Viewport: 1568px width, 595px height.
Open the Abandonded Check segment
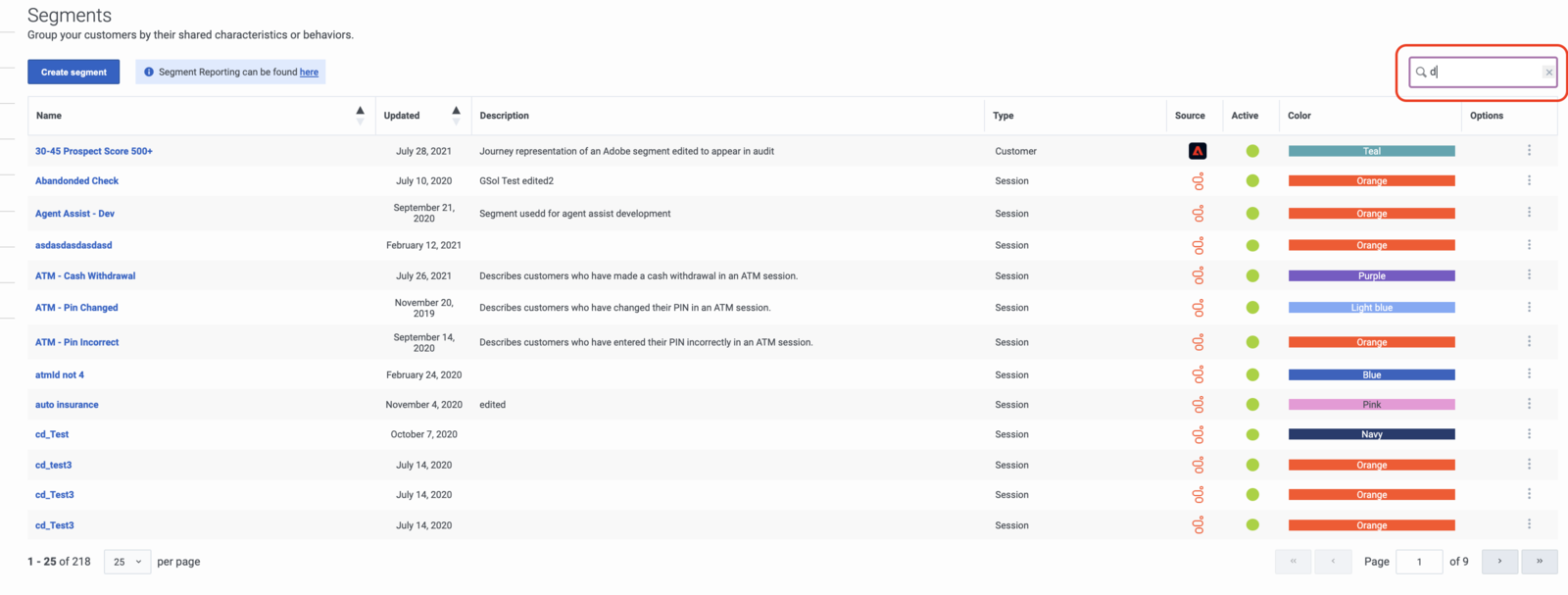click(x=76, y=180)
